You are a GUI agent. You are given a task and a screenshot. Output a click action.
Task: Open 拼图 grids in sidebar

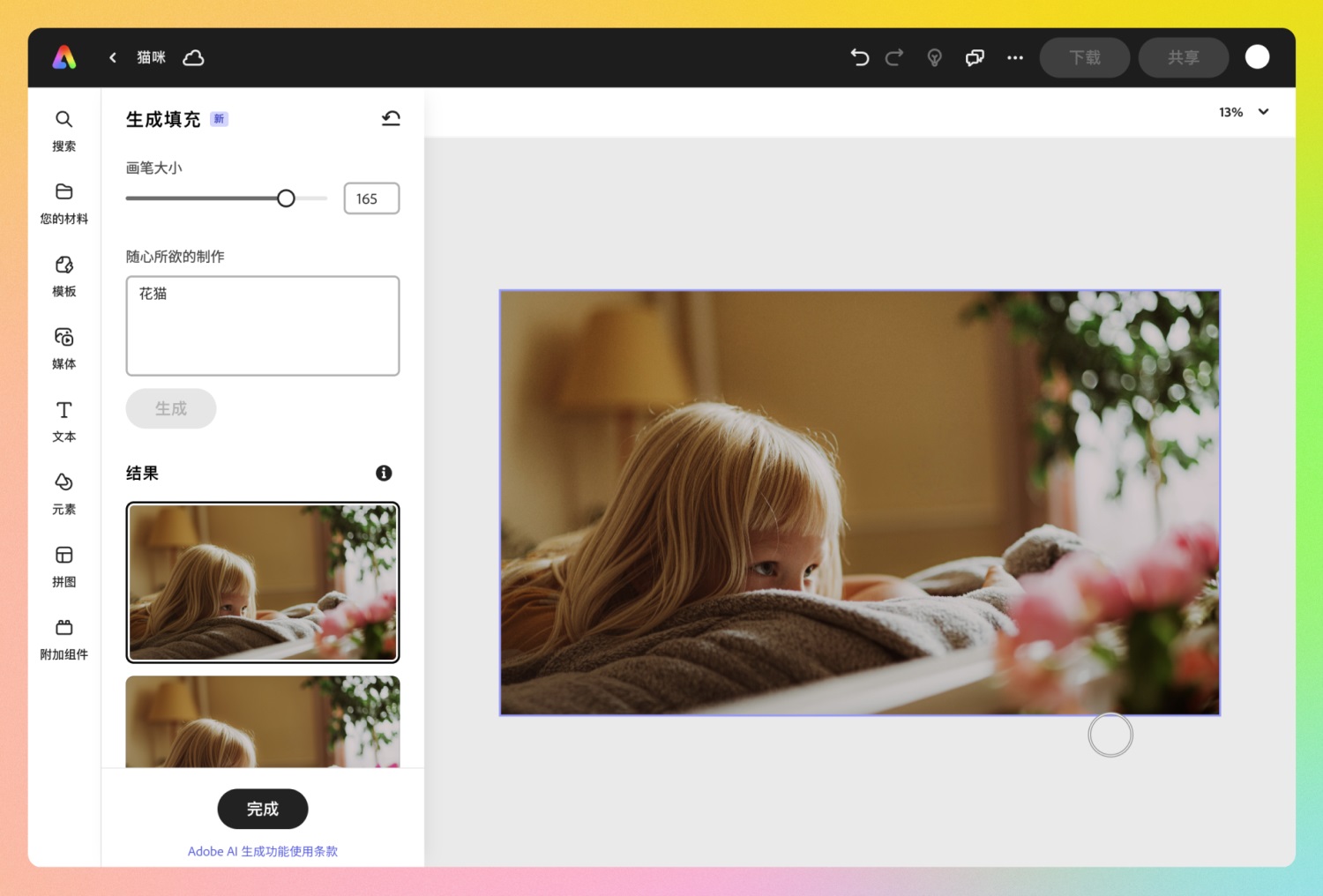[x=64, y=566]
